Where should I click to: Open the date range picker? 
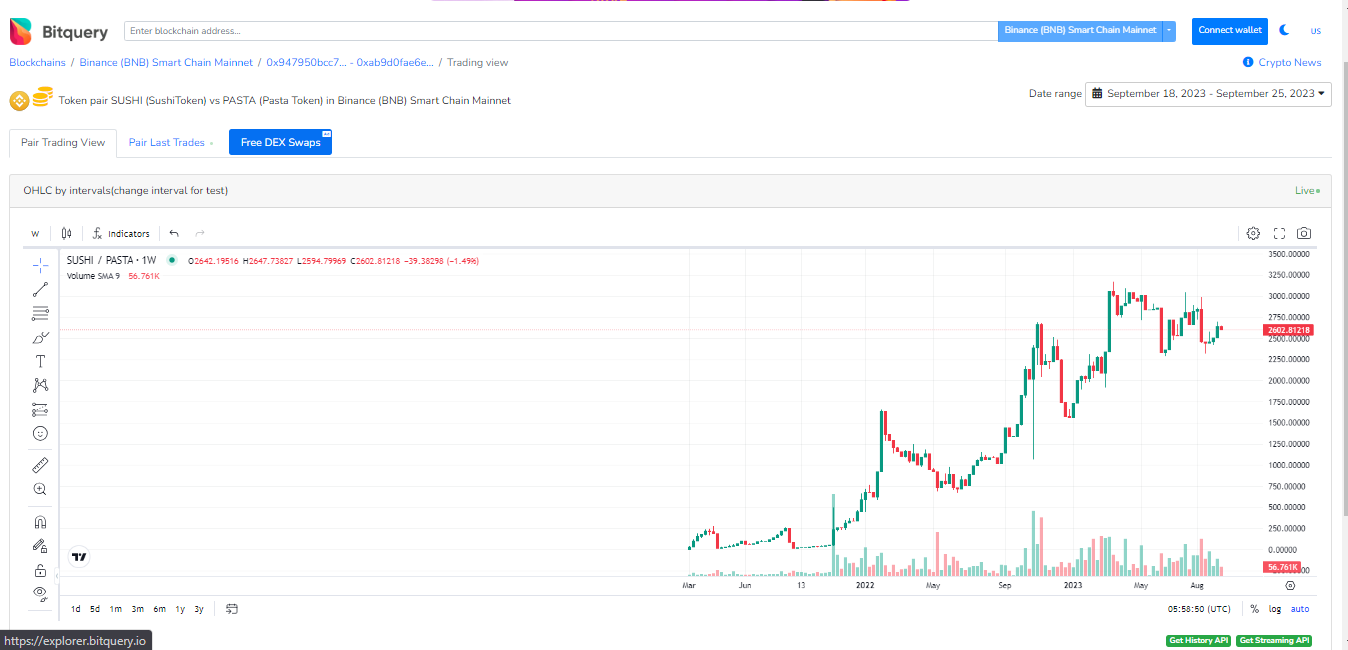1208,93
